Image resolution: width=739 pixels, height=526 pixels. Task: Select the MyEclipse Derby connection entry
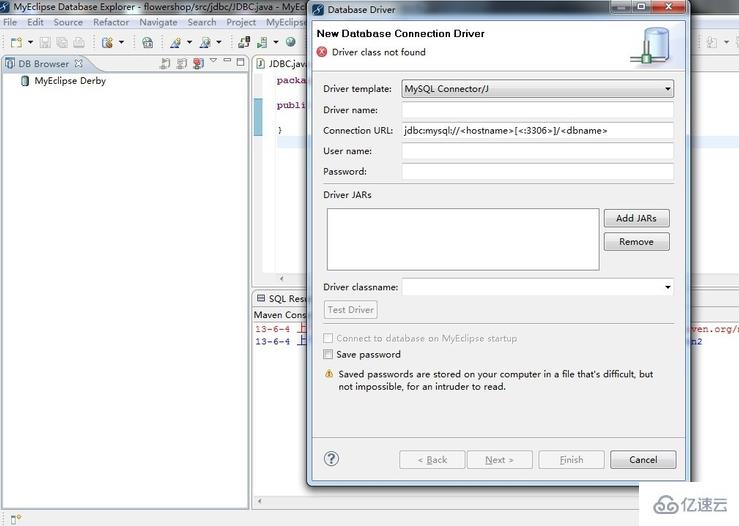click(70, 81)
